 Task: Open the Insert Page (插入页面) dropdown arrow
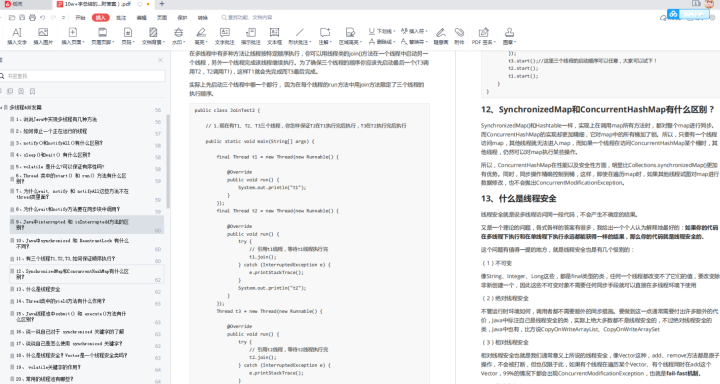point(83,42)
